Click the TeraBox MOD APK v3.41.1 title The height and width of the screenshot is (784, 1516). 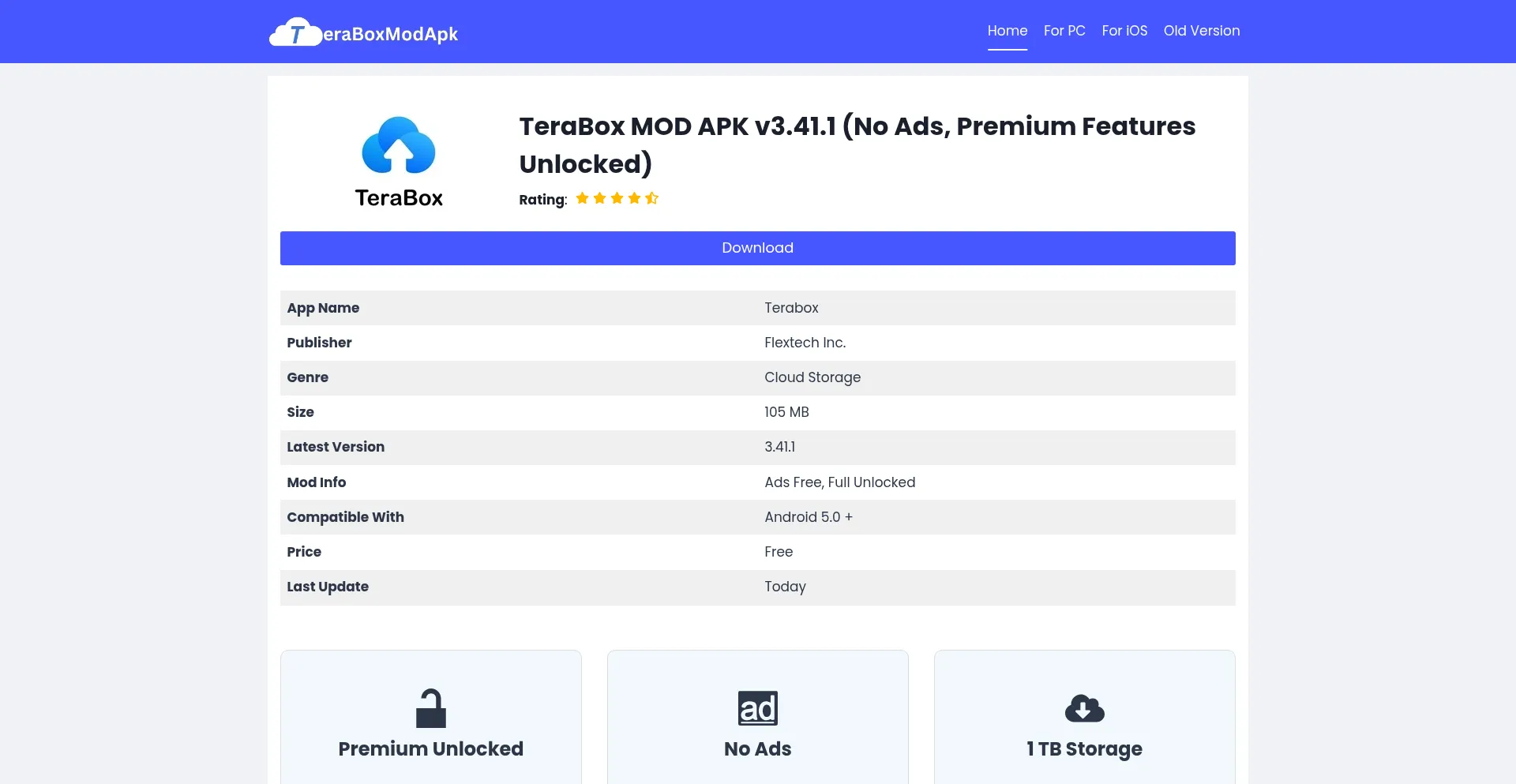[x=857, y=144]
